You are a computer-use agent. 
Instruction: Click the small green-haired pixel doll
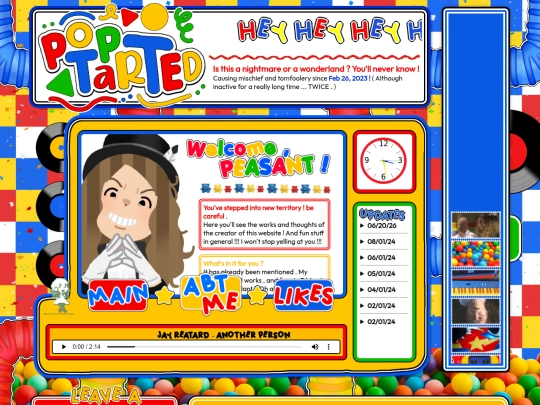point(61,296)
